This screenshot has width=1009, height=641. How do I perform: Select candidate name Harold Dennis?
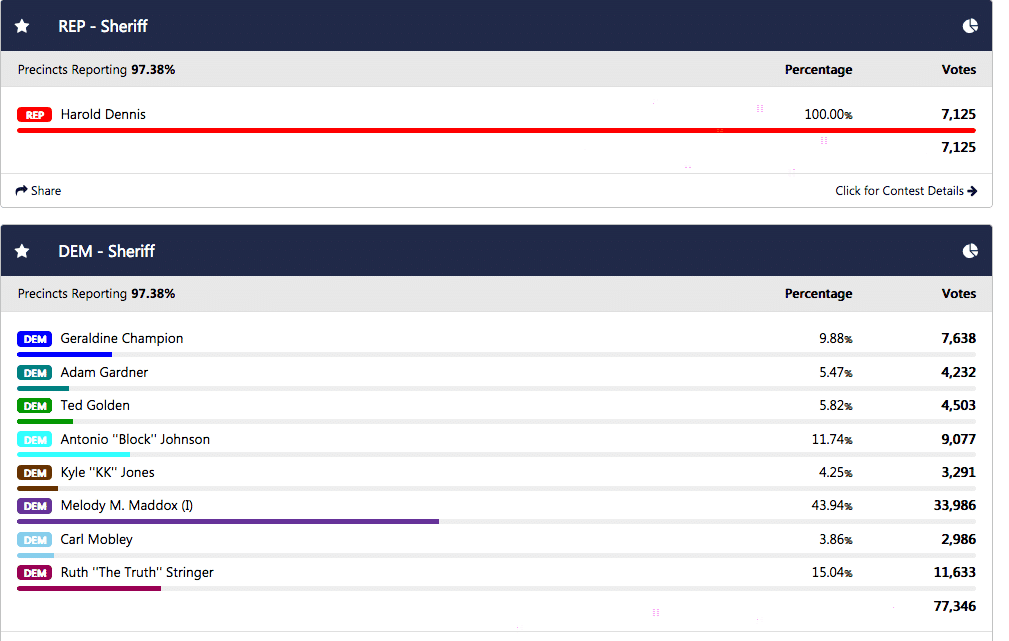[103, 115]
